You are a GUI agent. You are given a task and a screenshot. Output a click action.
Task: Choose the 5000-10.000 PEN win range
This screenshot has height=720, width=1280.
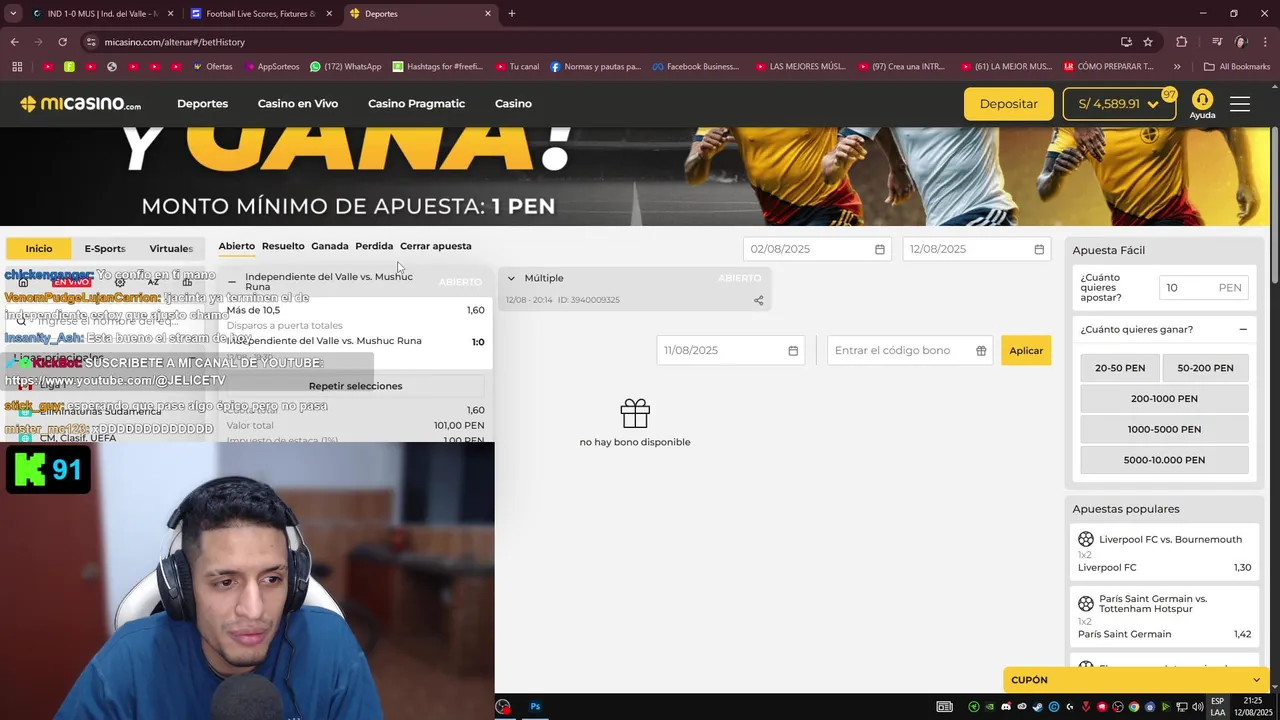pos(1164,460)
